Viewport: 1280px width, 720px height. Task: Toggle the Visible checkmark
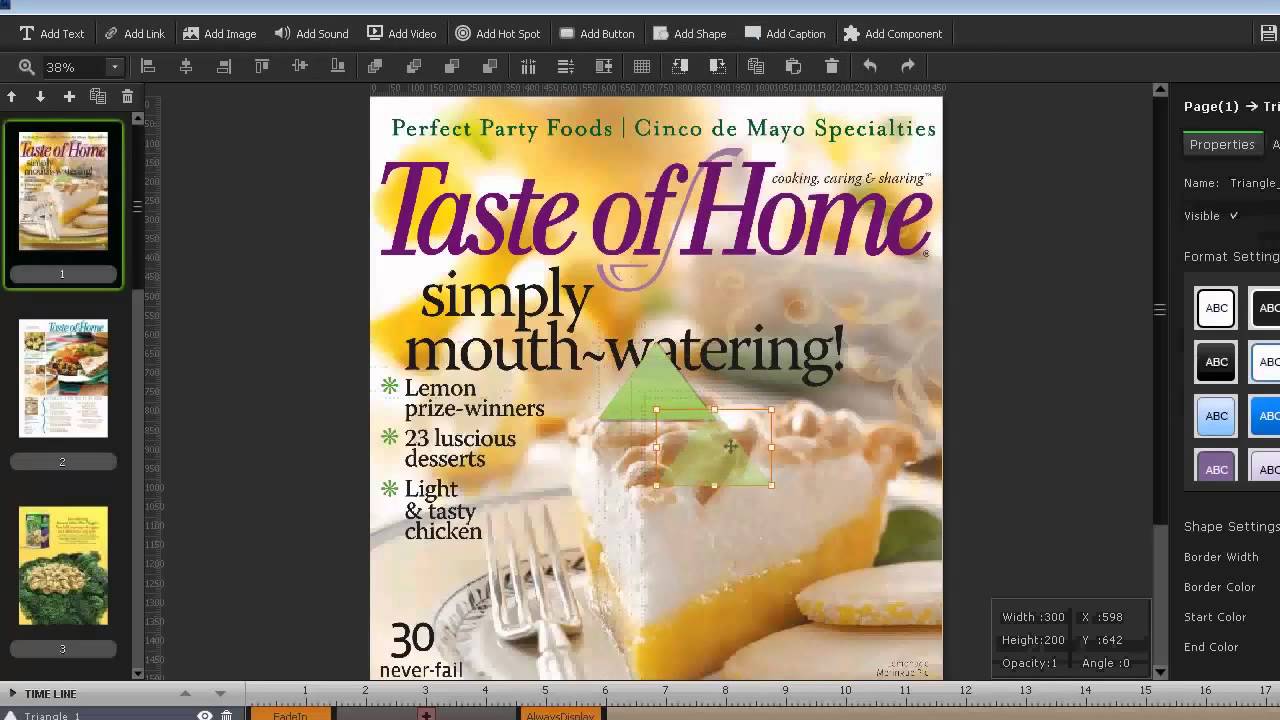tap(1234, 216)
